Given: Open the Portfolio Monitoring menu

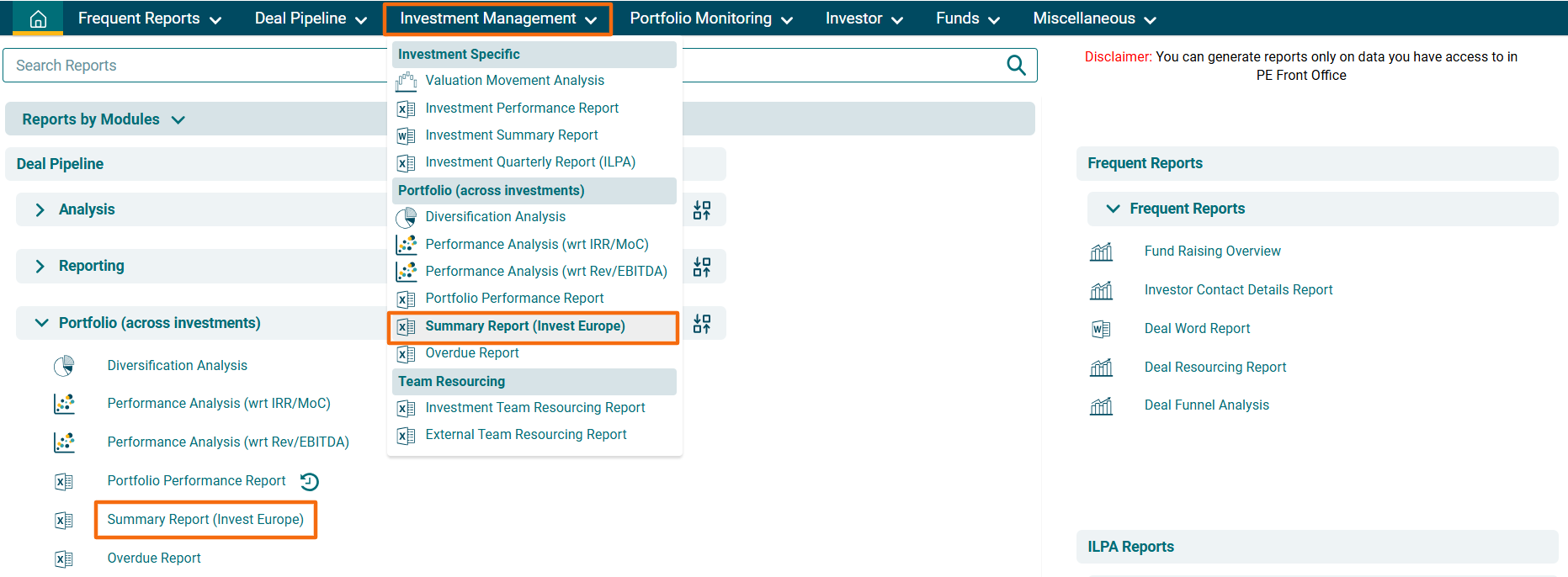Looking at the screenshot, I should 710,19.
